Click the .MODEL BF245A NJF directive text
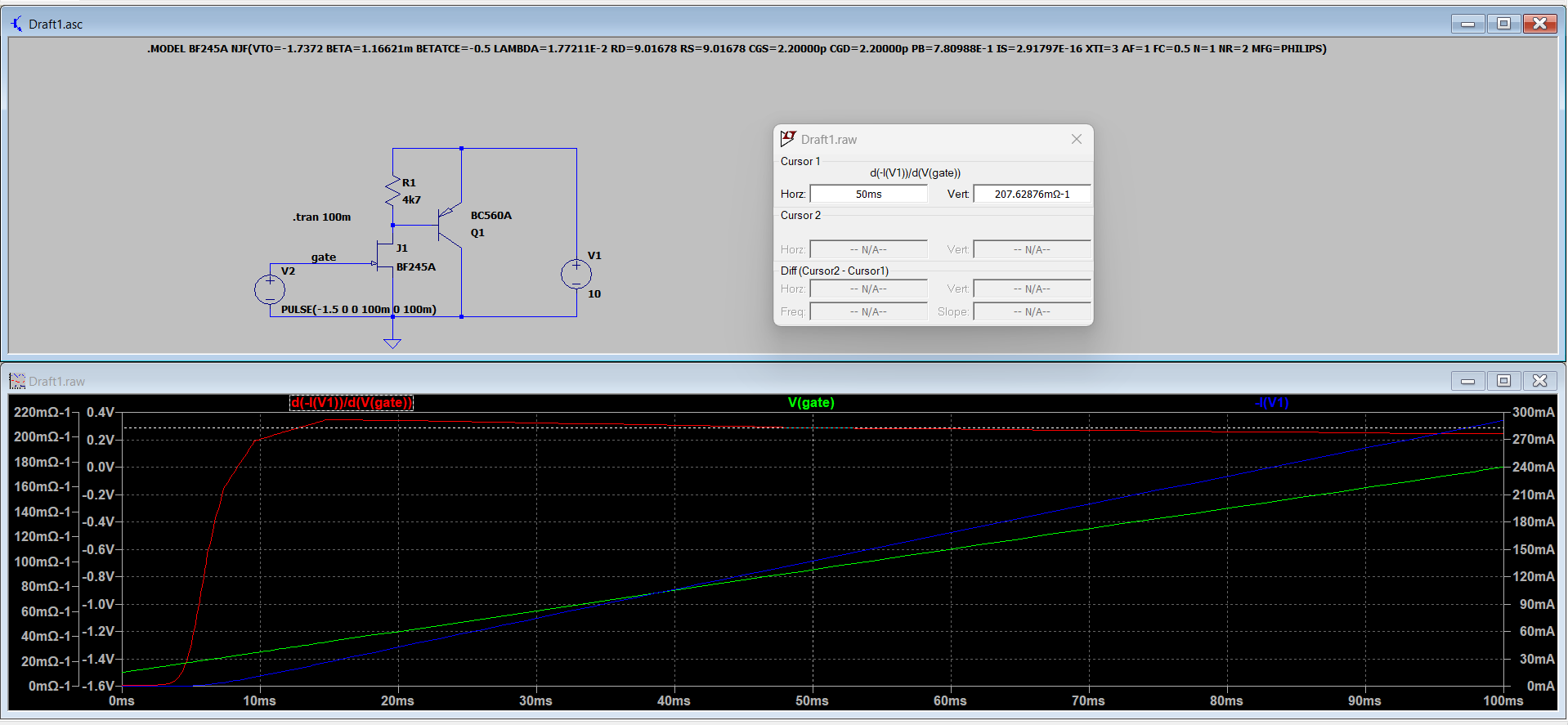Screen dimensions: 1568x725 coord(737,49)
